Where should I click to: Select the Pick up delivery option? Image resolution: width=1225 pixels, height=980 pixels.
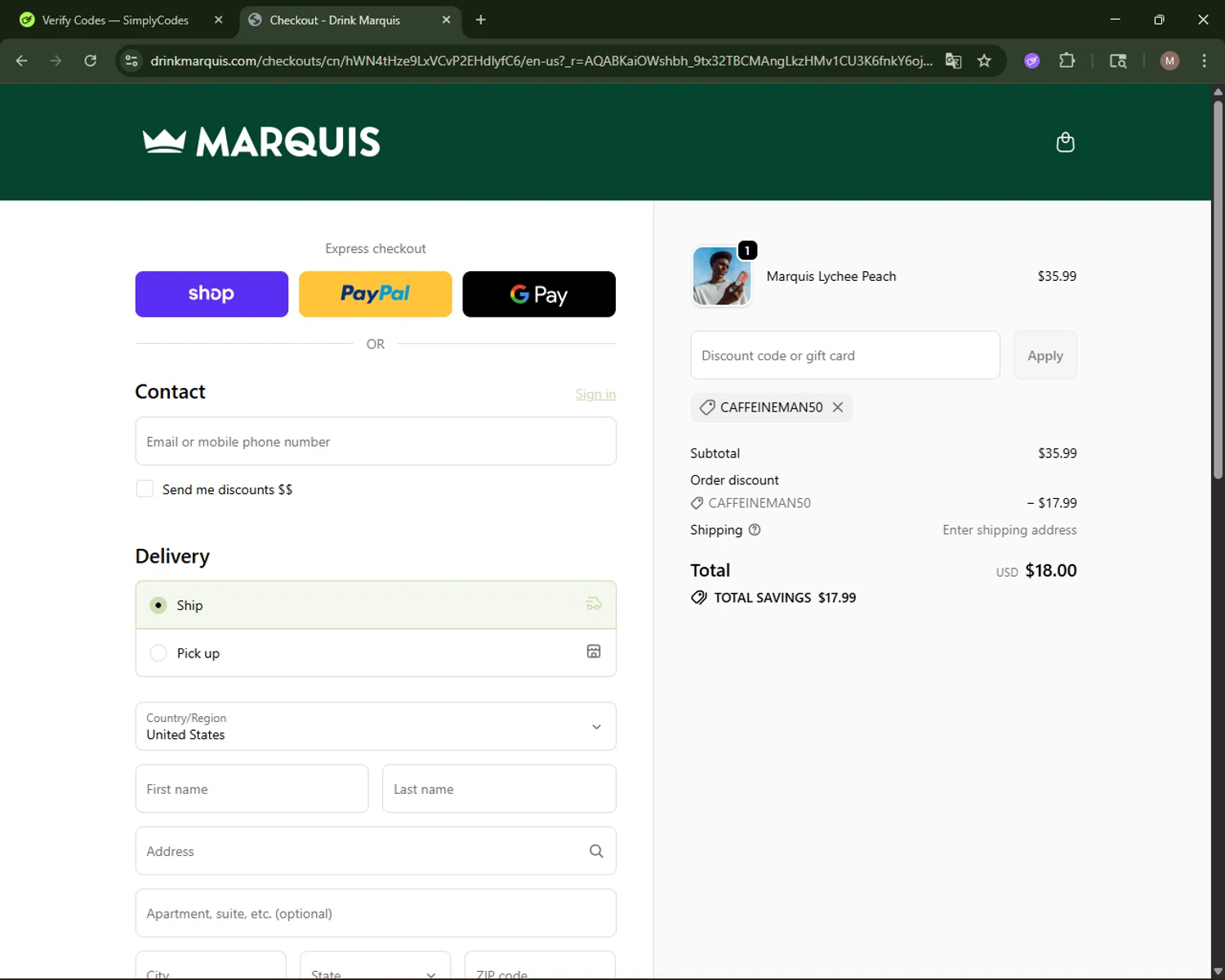[376, 653]
